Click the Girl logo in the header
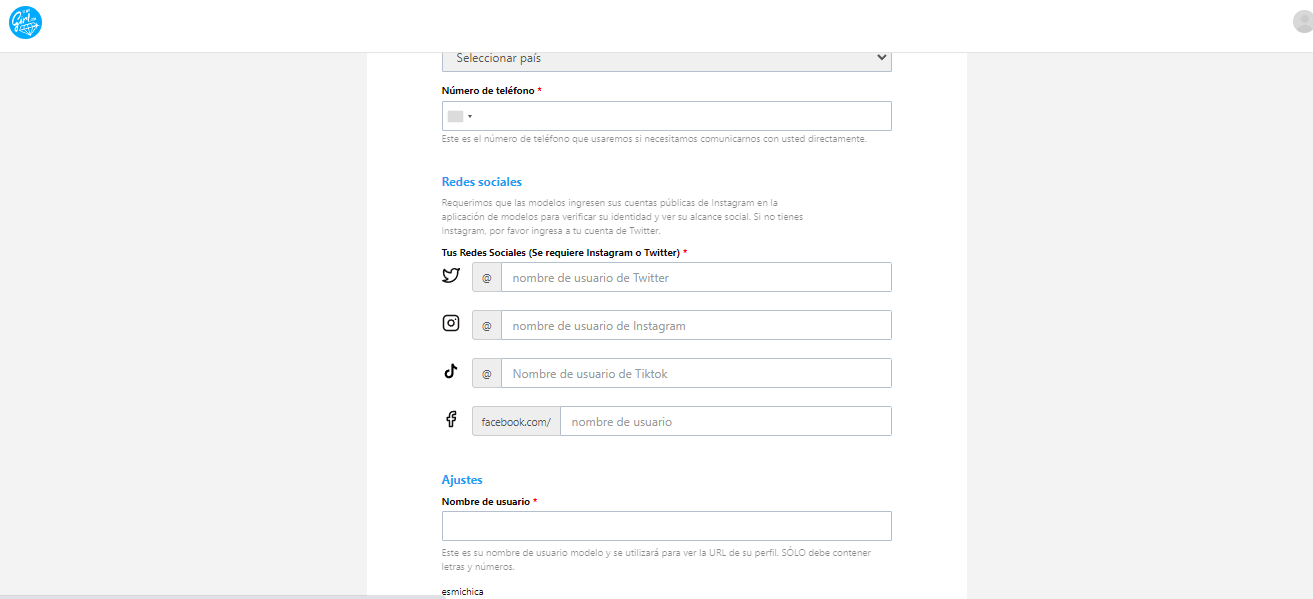 pyautogui.click(x=25, y=23)
